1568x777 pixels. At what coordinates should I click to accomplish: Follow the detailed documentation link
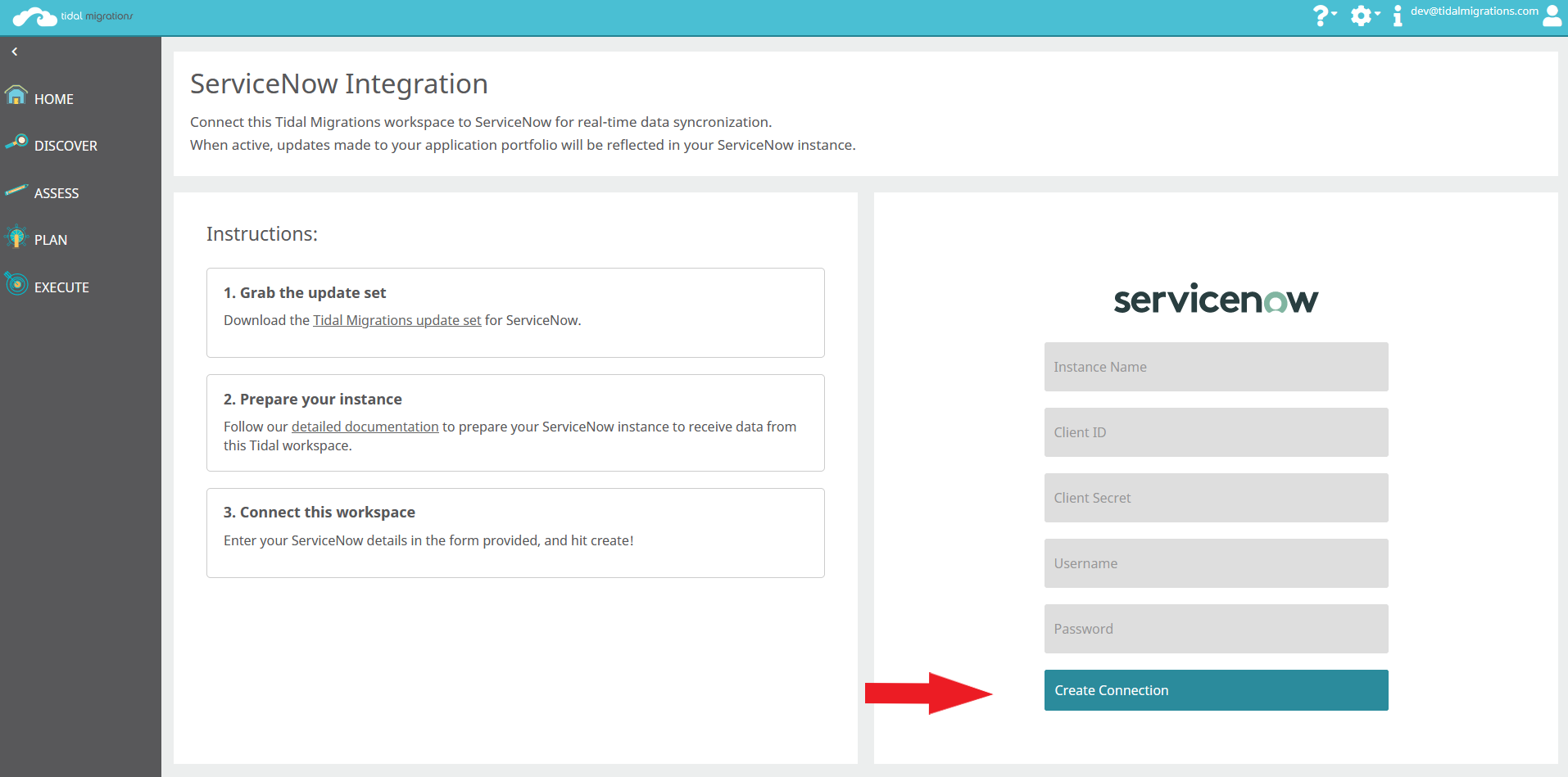tap(365, 427)
